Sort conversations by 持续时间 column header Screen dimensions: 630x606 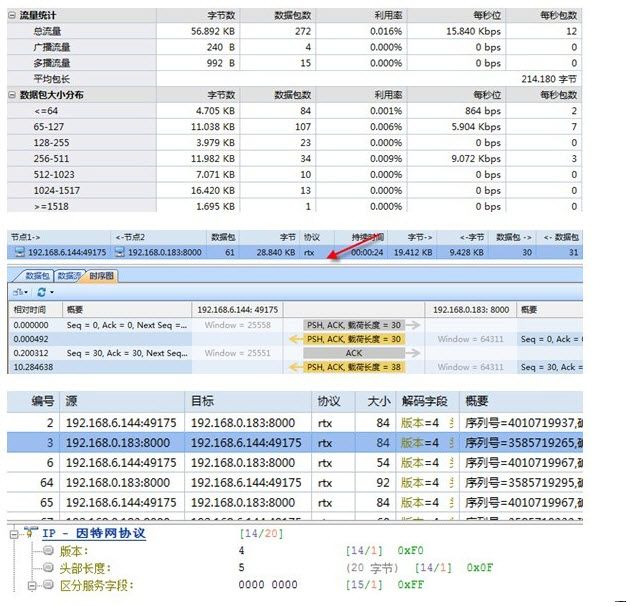click(361, 237)
